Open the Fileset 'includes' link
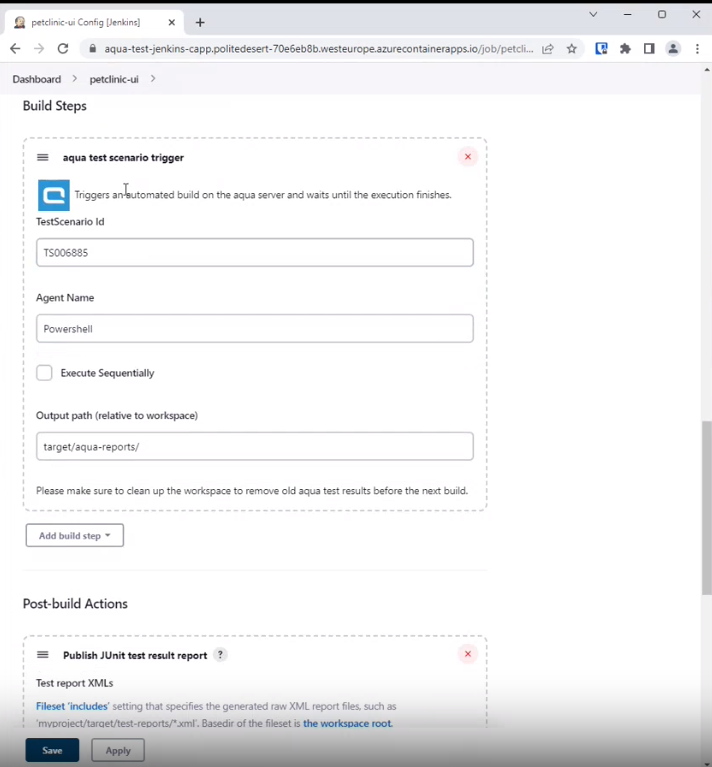Screen dimensions: 712x767 pos(72,706)
